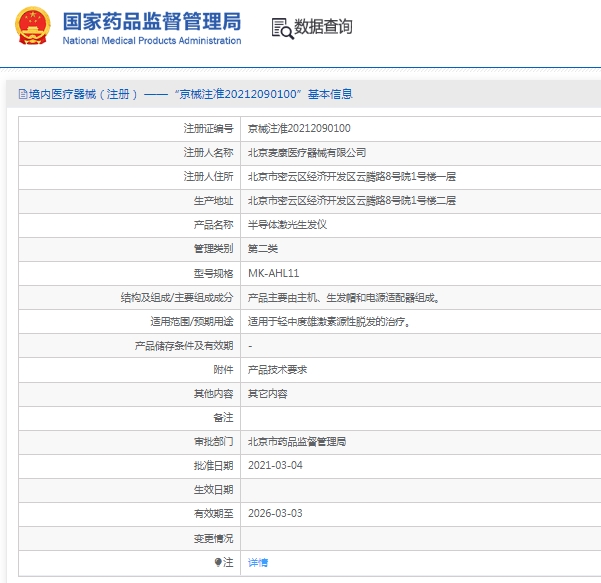This screenshot has height=583, width=601.
Task: Select the address ending 1号楼一层
Action: 351,176
